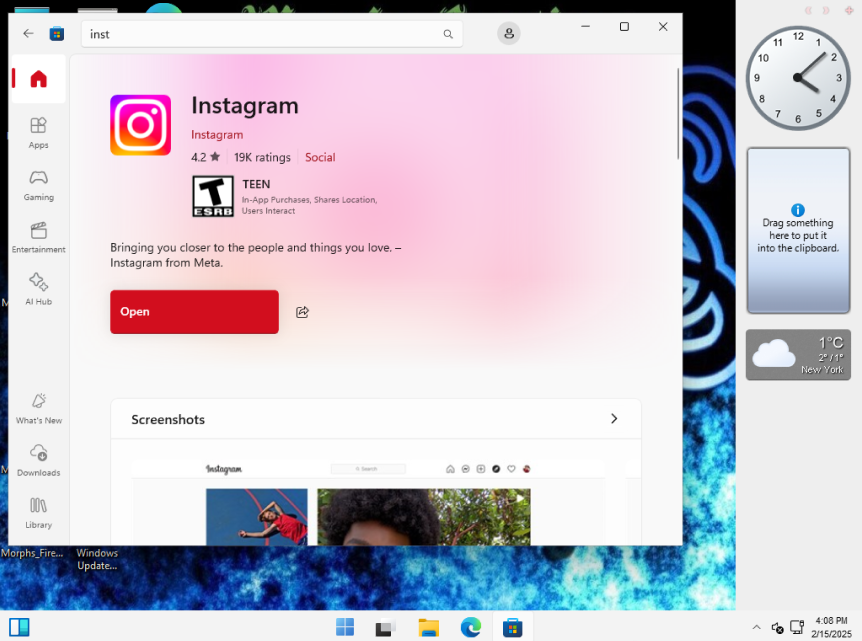Open the Entertainment section in the sidebar
Image resolution: width=862 pixels, height=641 pixels.
point(38,237)
